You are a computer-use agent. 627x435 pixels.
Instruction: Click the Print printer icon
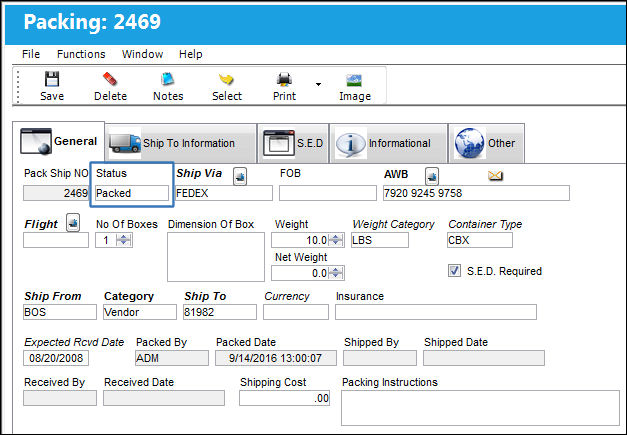[284, 79]
